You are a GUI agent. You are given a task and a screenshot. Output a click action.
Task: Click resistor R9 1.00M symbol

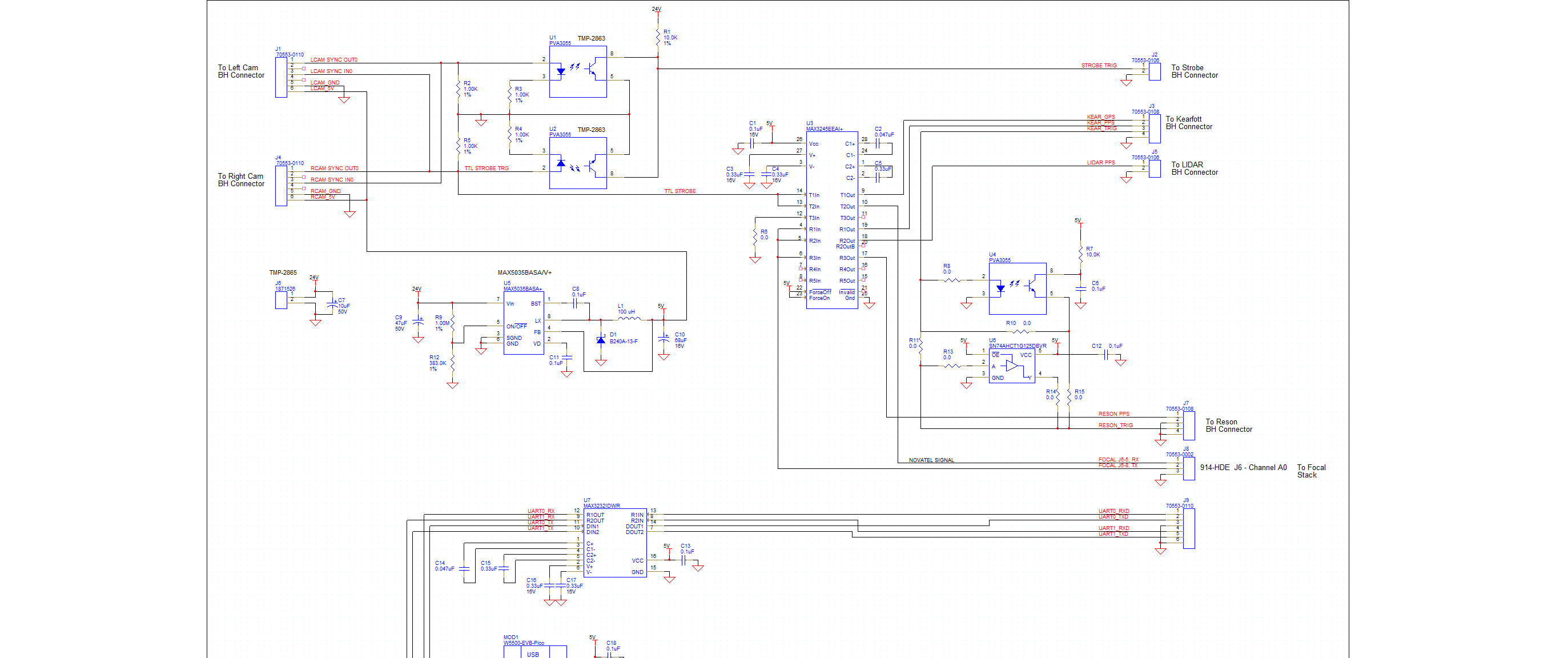point(452,323)
